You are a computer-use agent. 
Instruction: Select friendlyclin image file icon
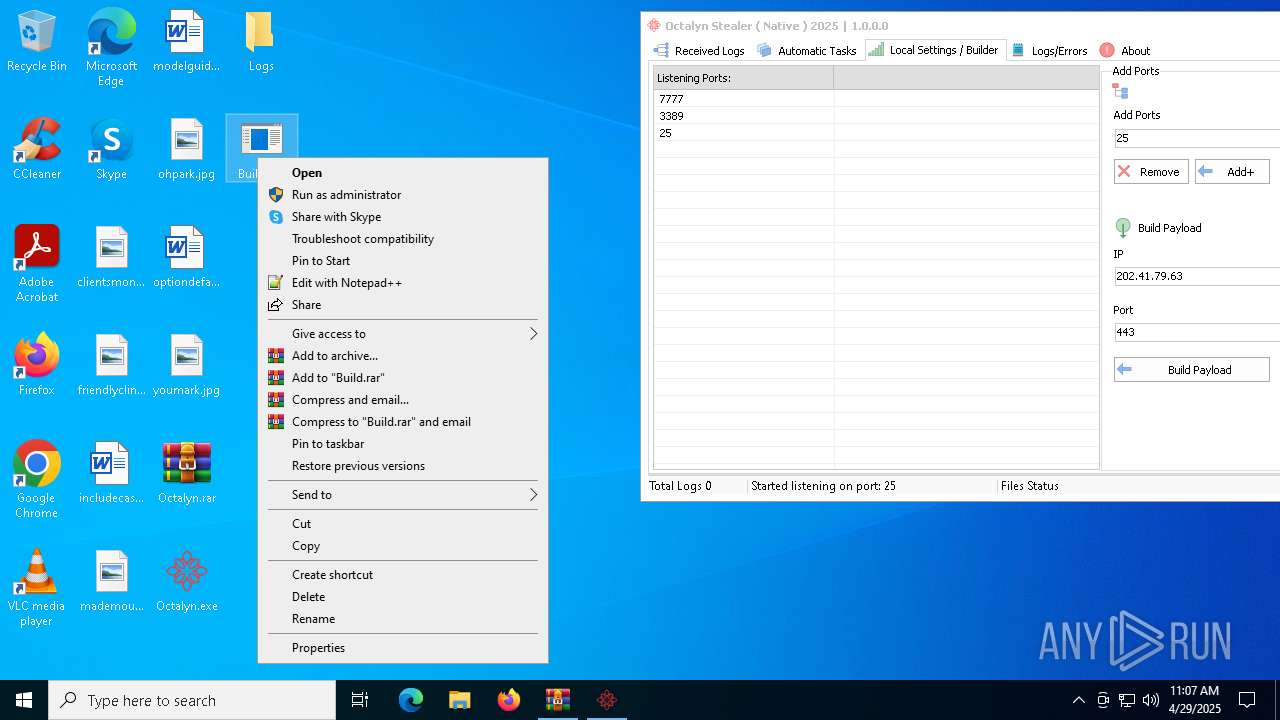[x=111, y=366]
